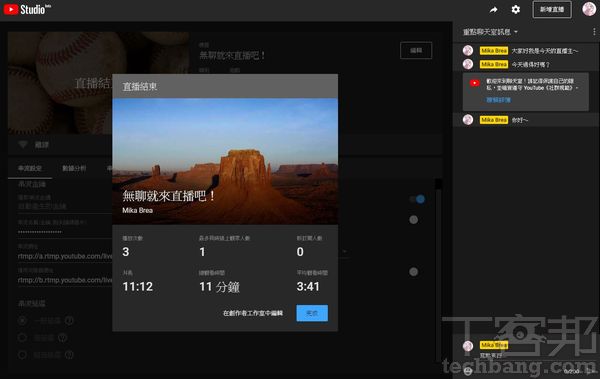Select the second tab under the preview

pos(74,168)
